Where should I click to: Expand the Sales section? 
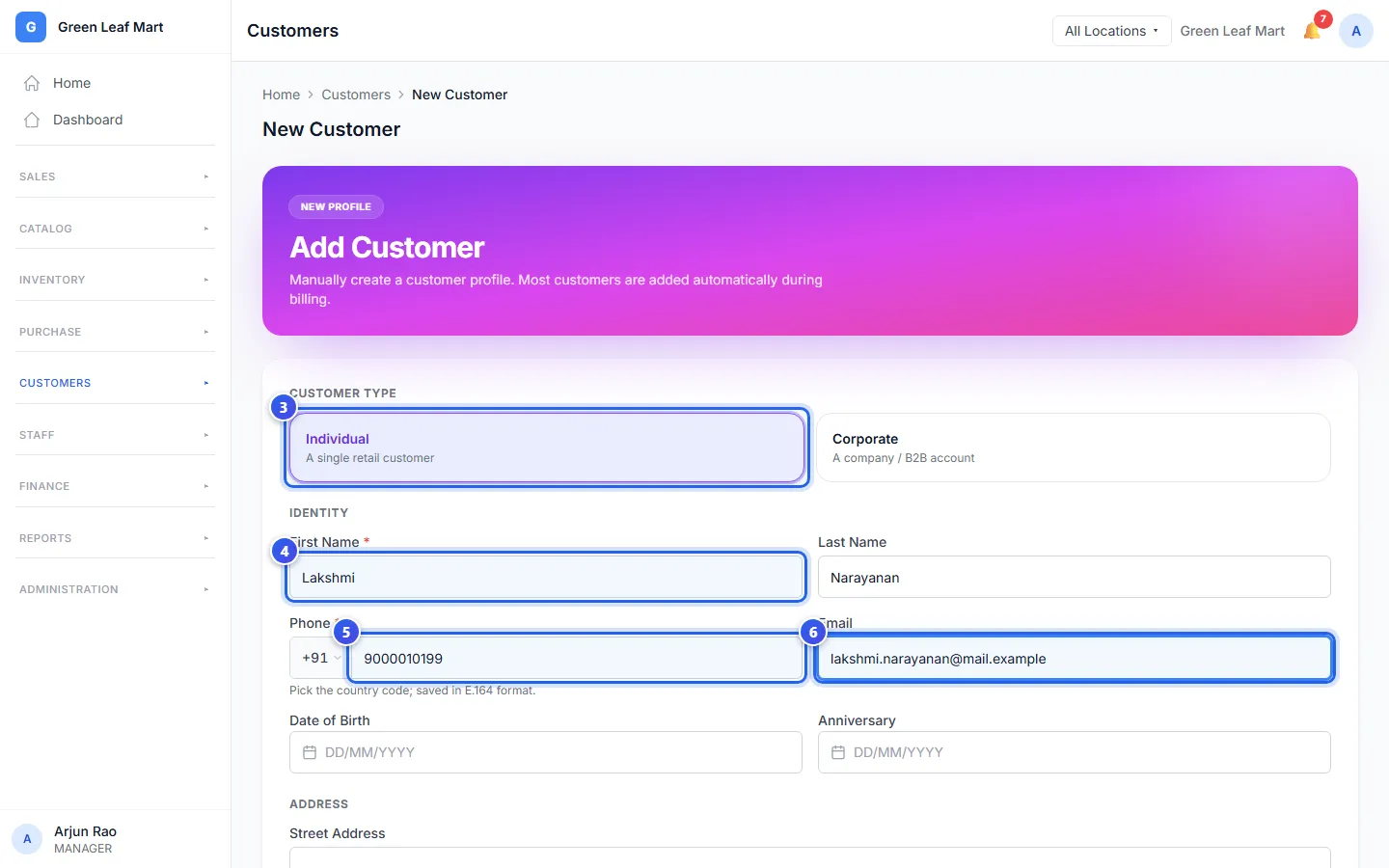tap(115, 176)
